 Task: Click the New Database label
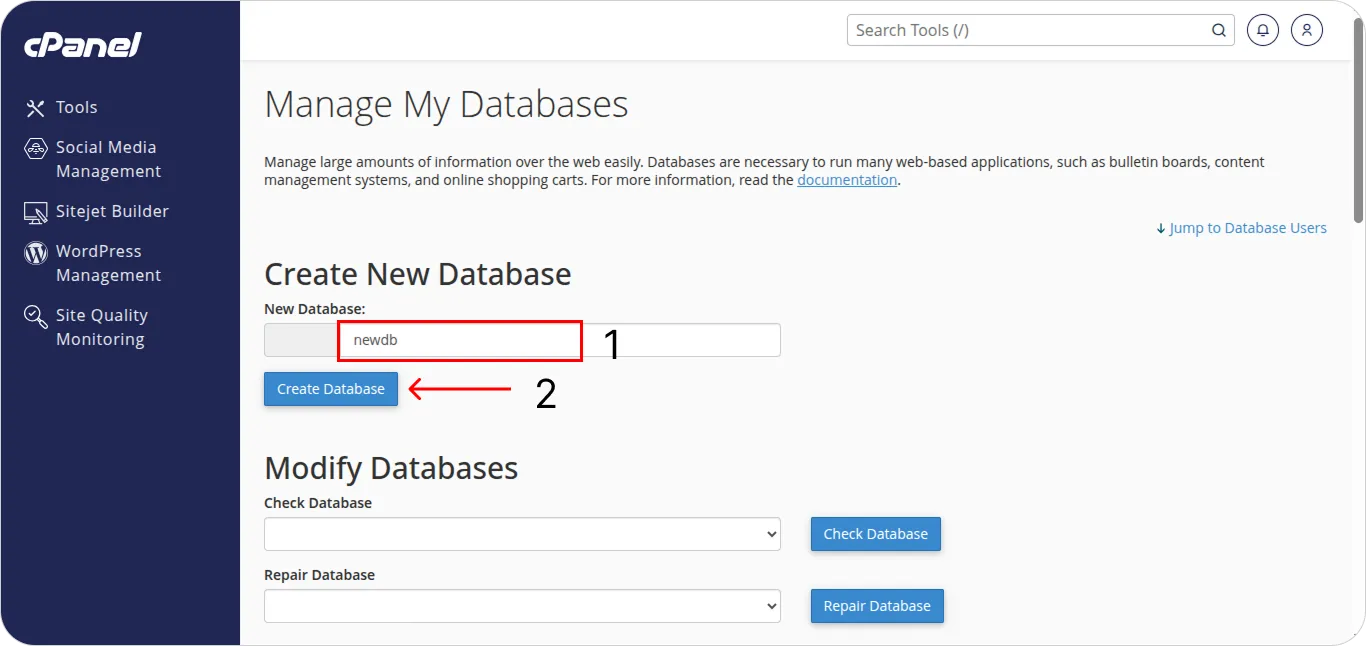pyautogui.click(x=315, y=309)
